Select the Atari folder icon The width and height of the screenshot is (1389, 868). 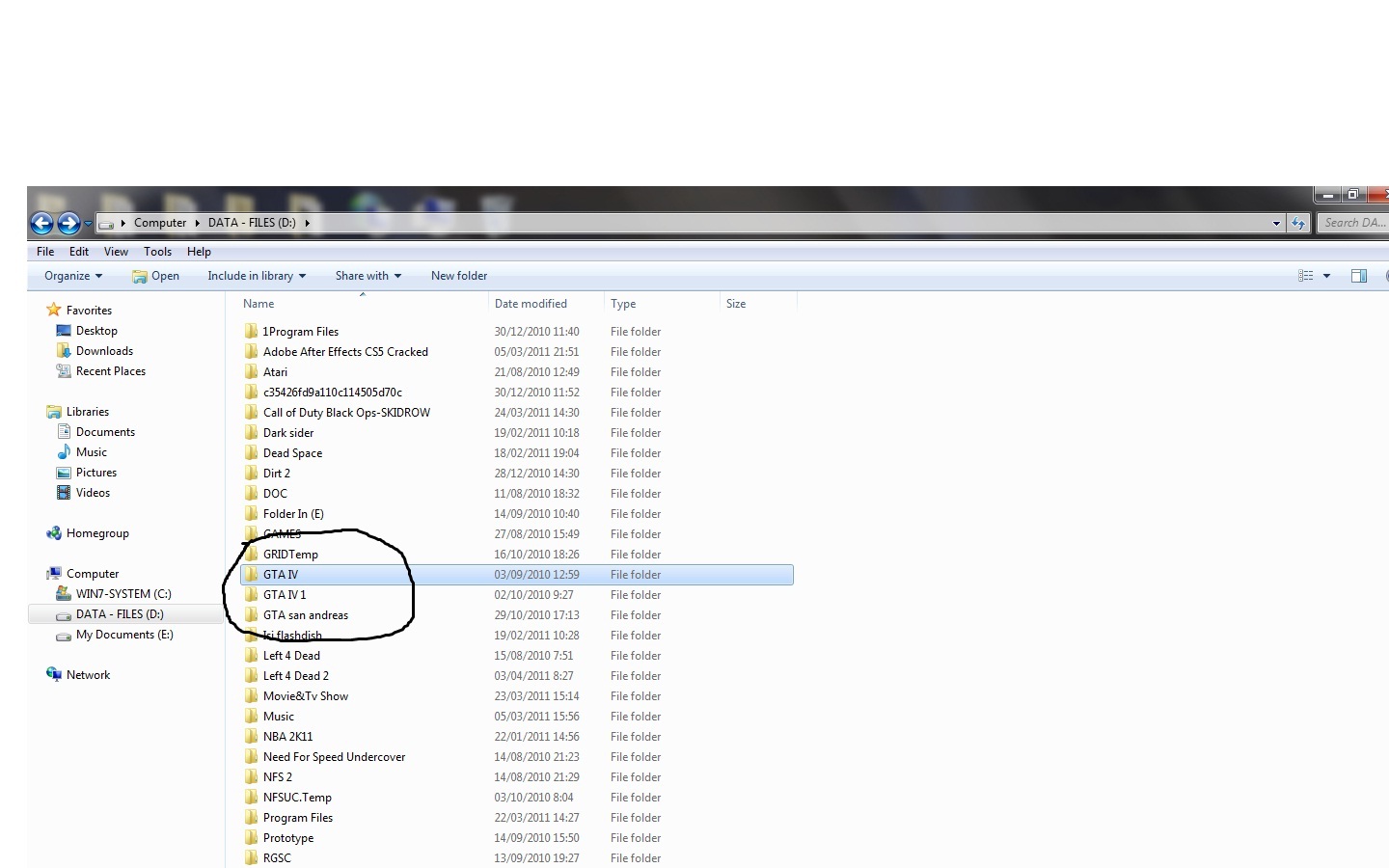click(251, 371)
